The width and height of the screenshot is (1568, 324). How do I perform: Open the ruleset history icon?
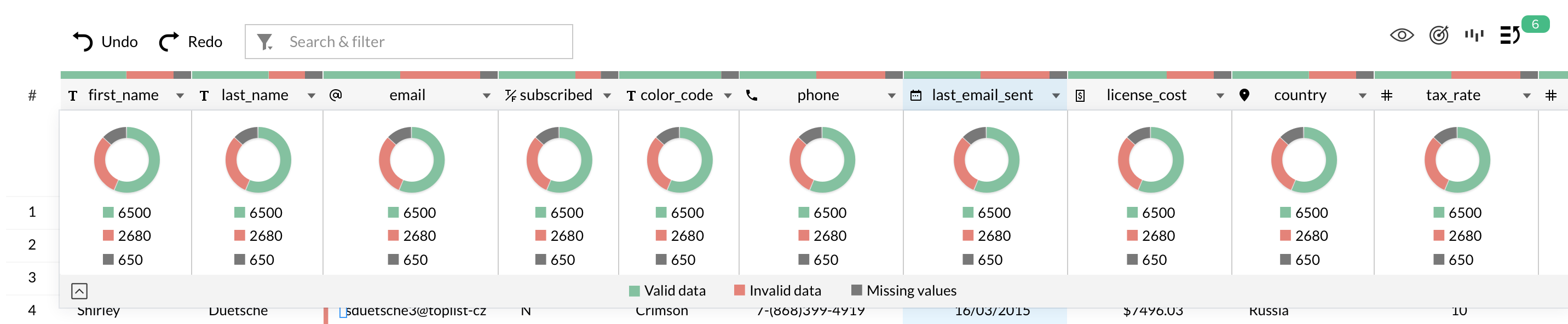coord(1509,36)
